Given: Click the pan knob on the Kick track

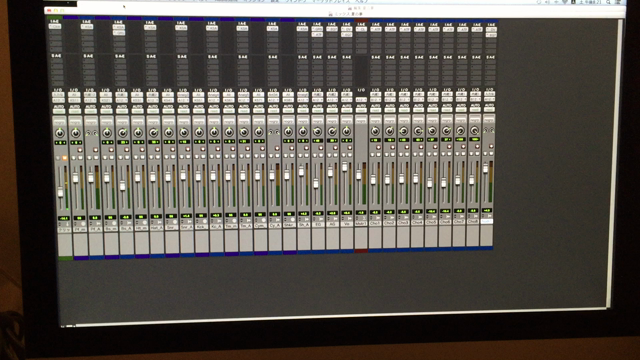Looking at the screenshot, I should point(199,132).
